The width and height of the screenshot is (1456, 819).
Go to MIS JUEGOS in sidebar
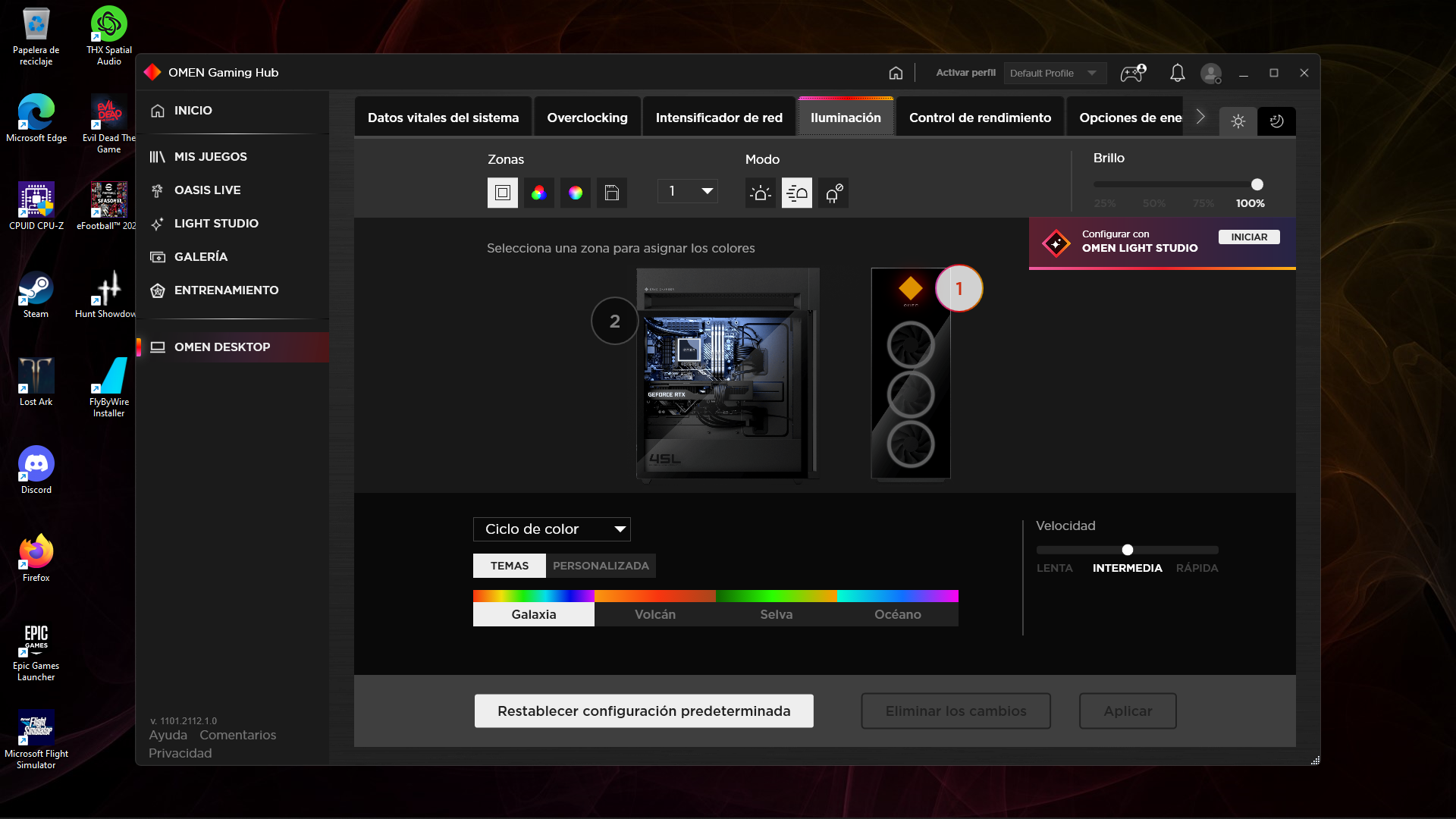tap(210, 156)
